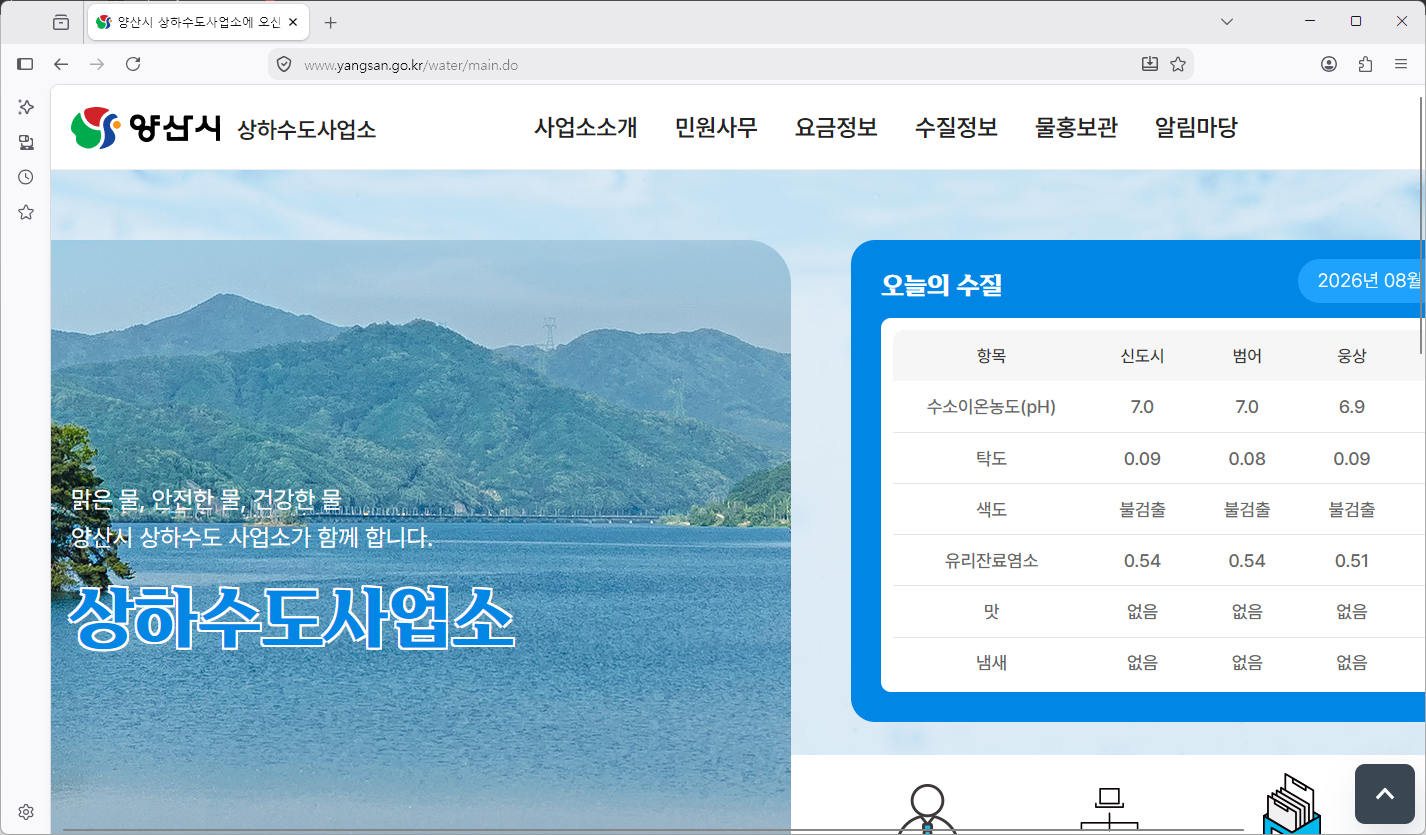Click the install/save page icon in address bar
Screen dimensions: 1426x835
point(1150,64)
